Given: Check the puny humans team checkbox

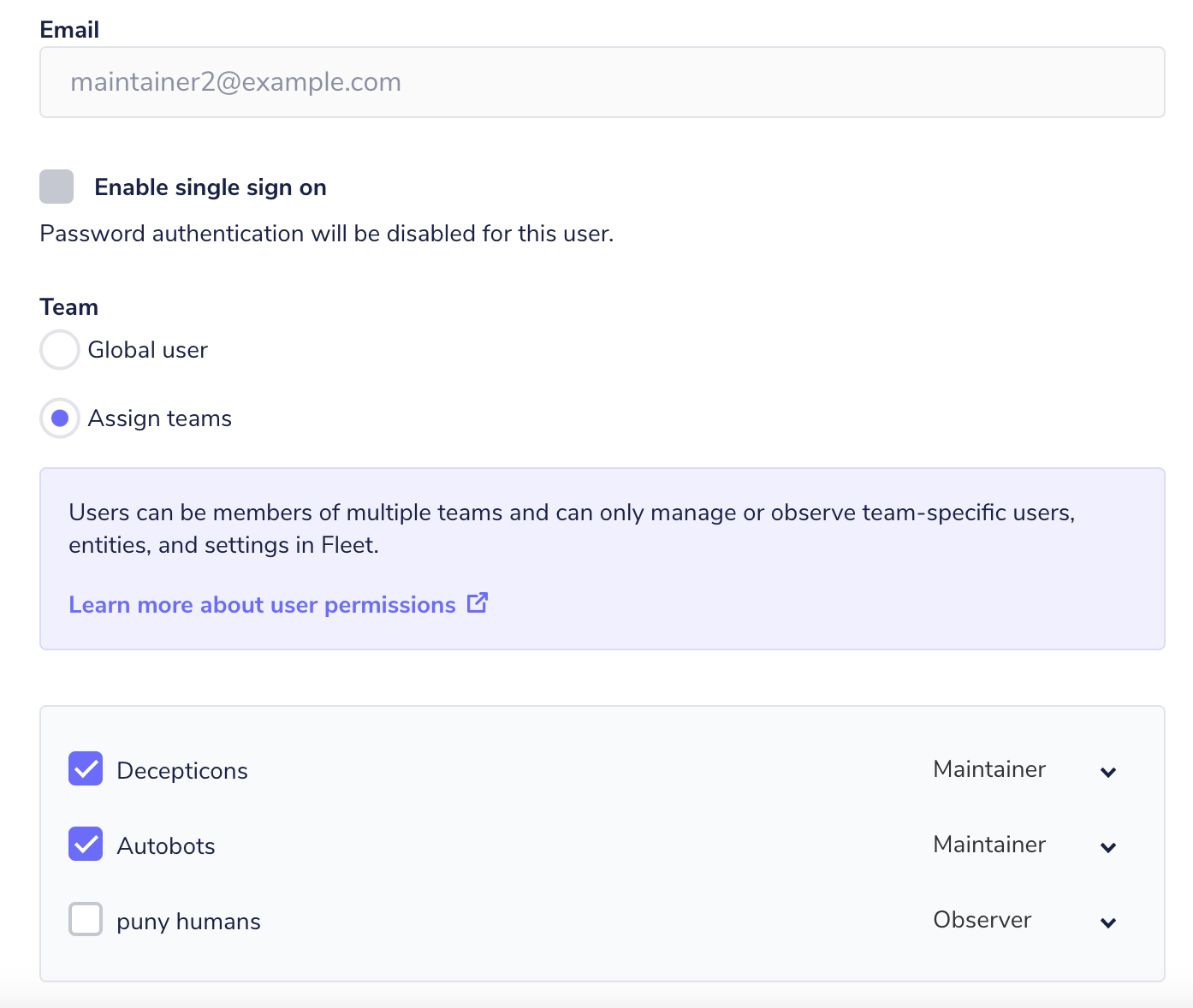Looking at the screenshot, I should tap(86, 920).
